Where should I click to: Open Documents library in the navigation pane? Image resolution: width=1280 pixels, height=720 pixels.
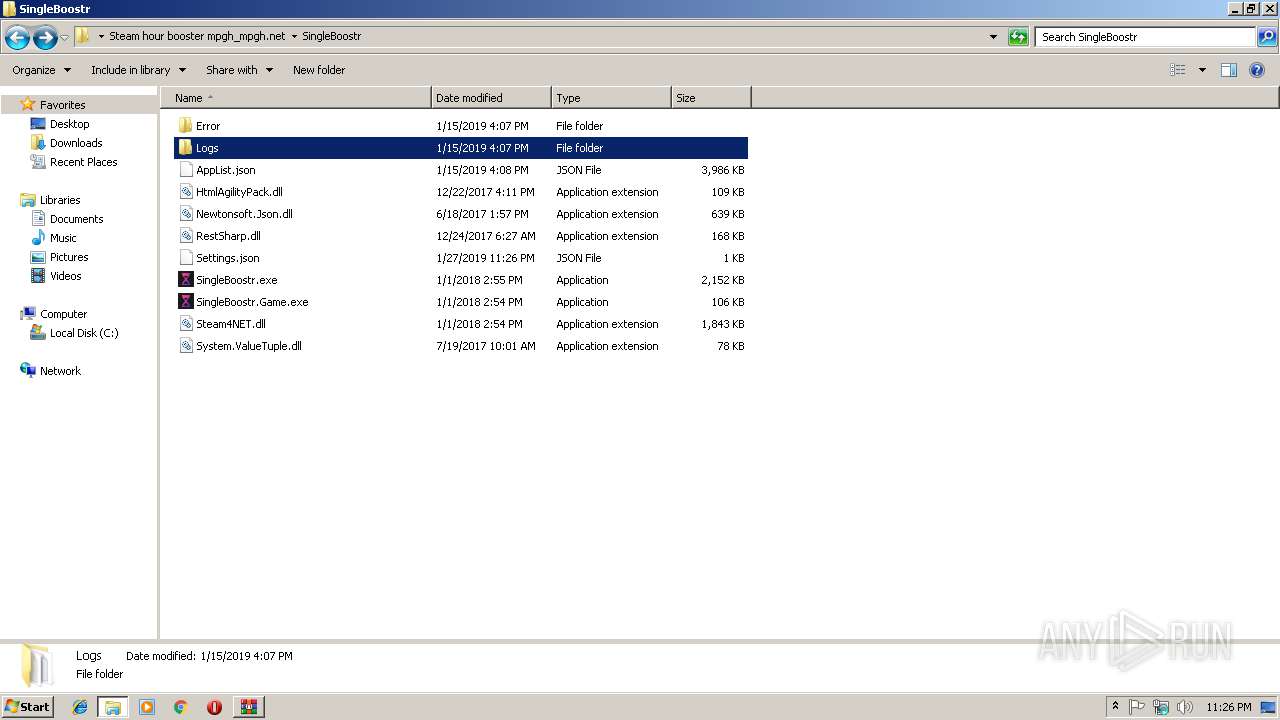pos(76,219)
